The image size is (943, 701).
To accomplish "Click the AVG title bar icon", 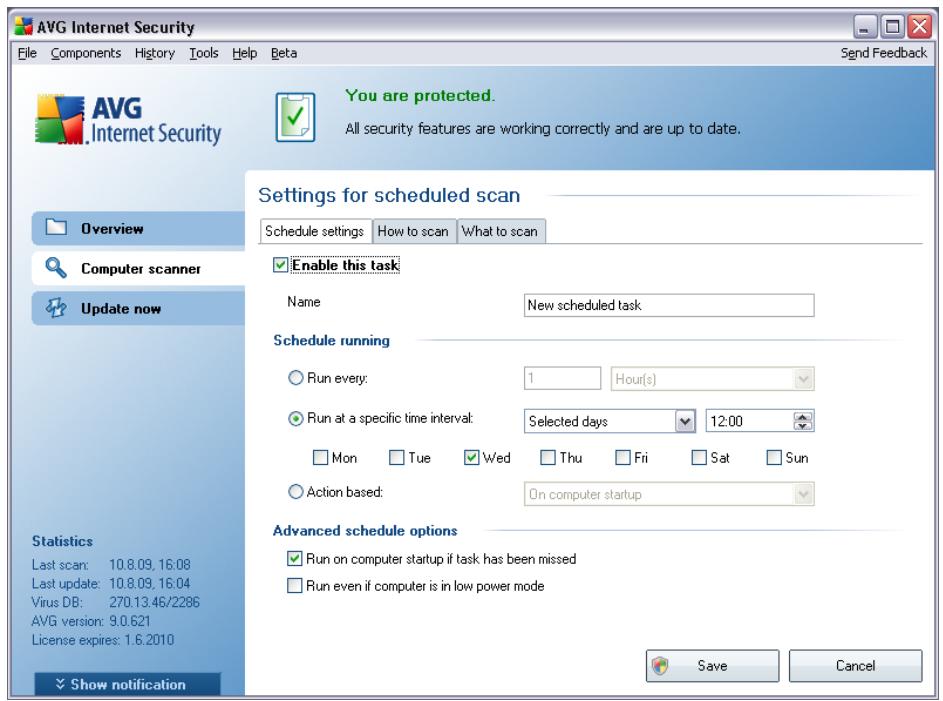I will (x=23, y=26).
